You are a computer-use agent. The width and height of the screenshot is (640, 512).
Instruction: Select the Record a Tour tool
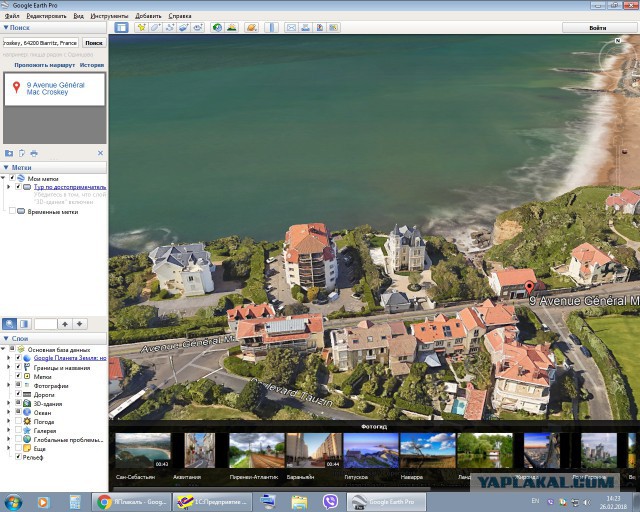click(198, 27)
